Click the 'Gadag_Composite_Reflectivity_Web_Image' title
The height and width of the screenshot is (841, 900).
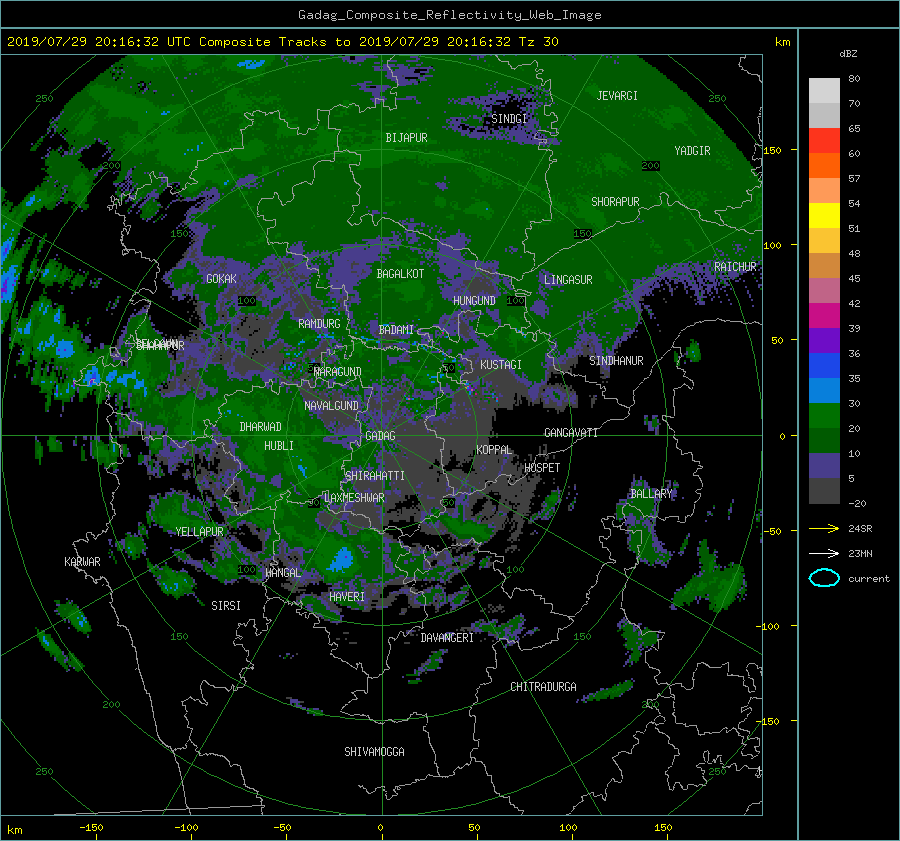click(449, 15)
